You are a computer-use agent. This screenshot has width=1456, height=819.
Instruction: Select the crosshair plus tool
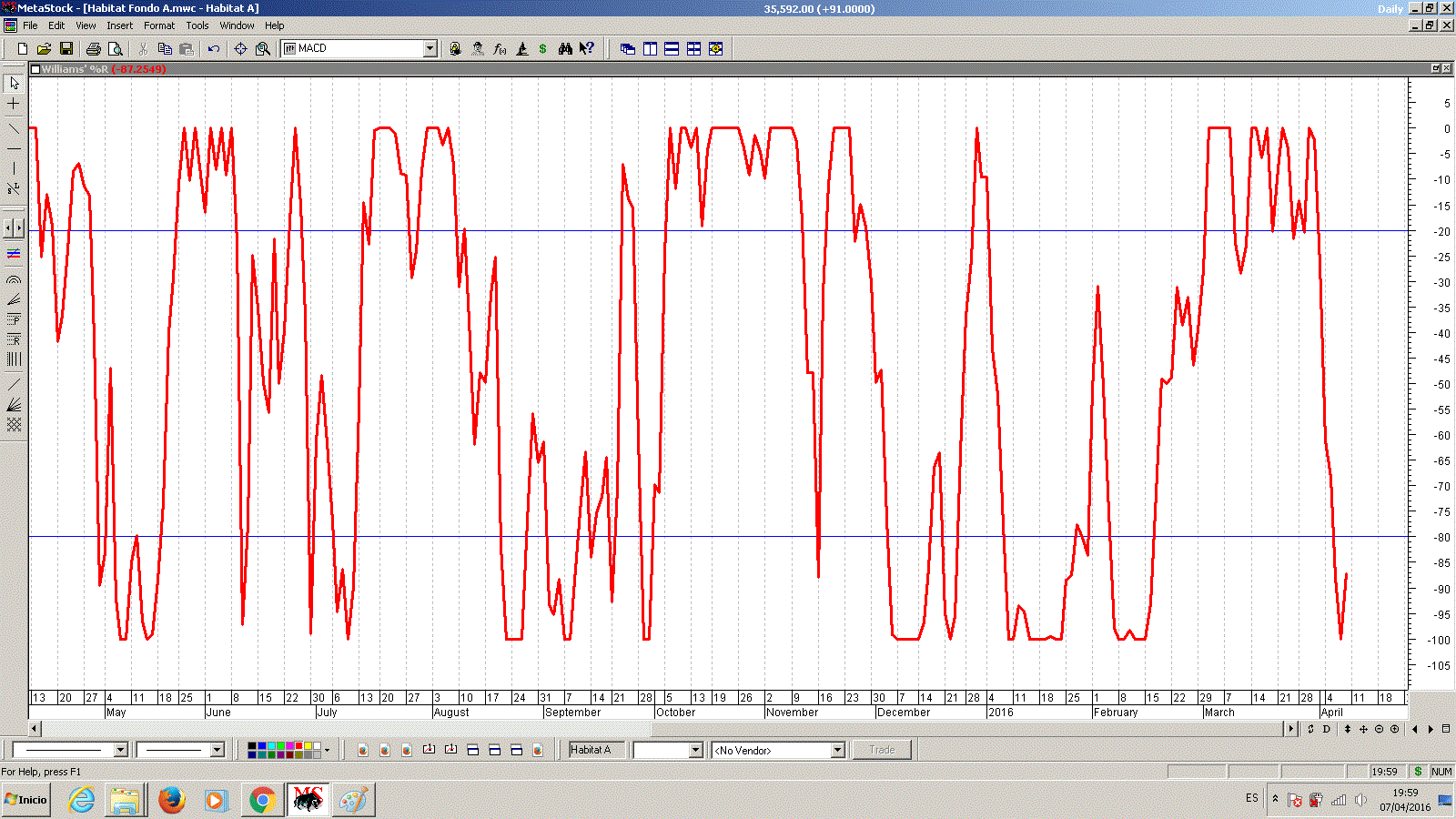(14, 104)
